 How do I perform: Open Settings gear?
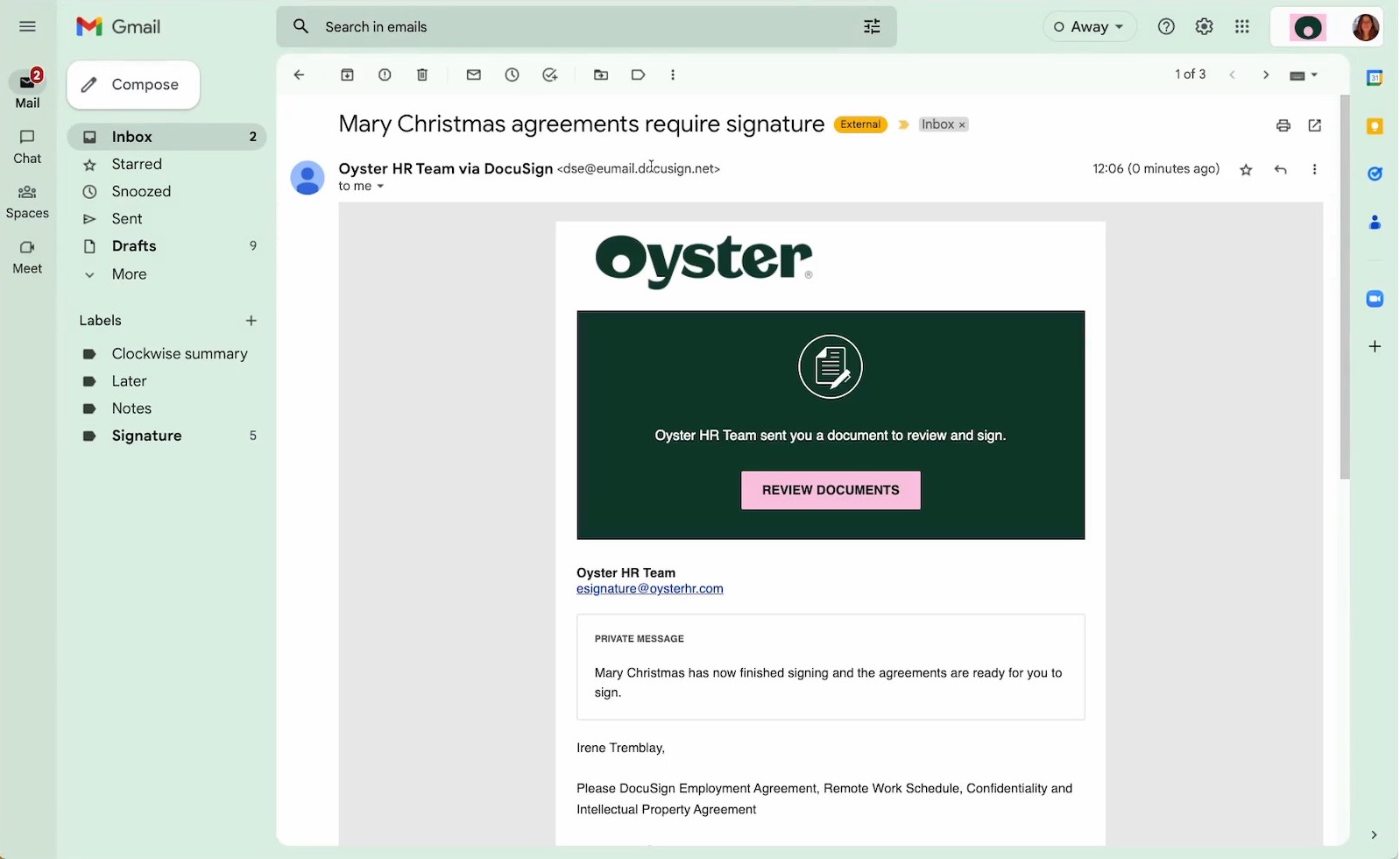click(1205, 26)
